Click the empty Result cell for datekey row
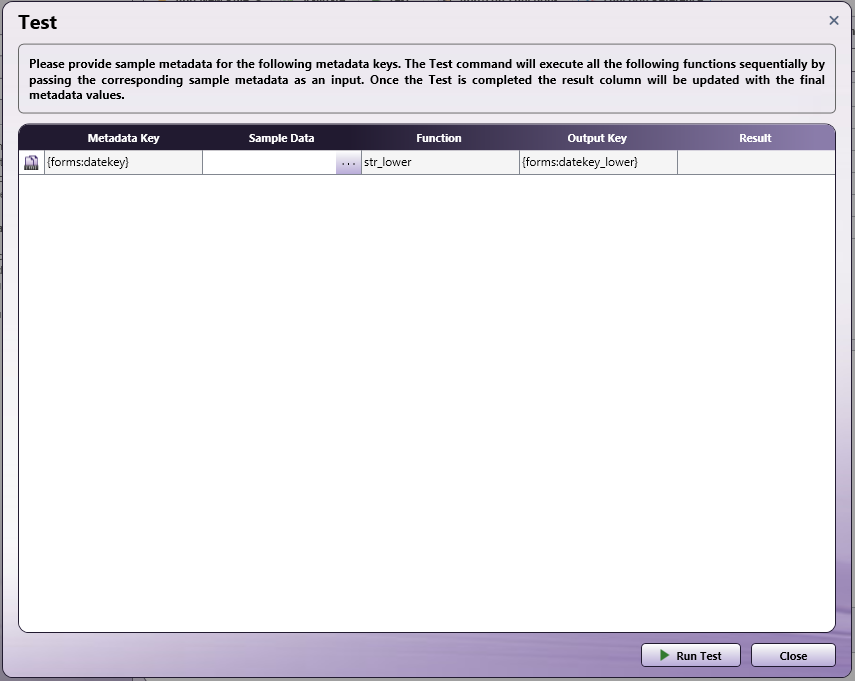 pos(756,162)
